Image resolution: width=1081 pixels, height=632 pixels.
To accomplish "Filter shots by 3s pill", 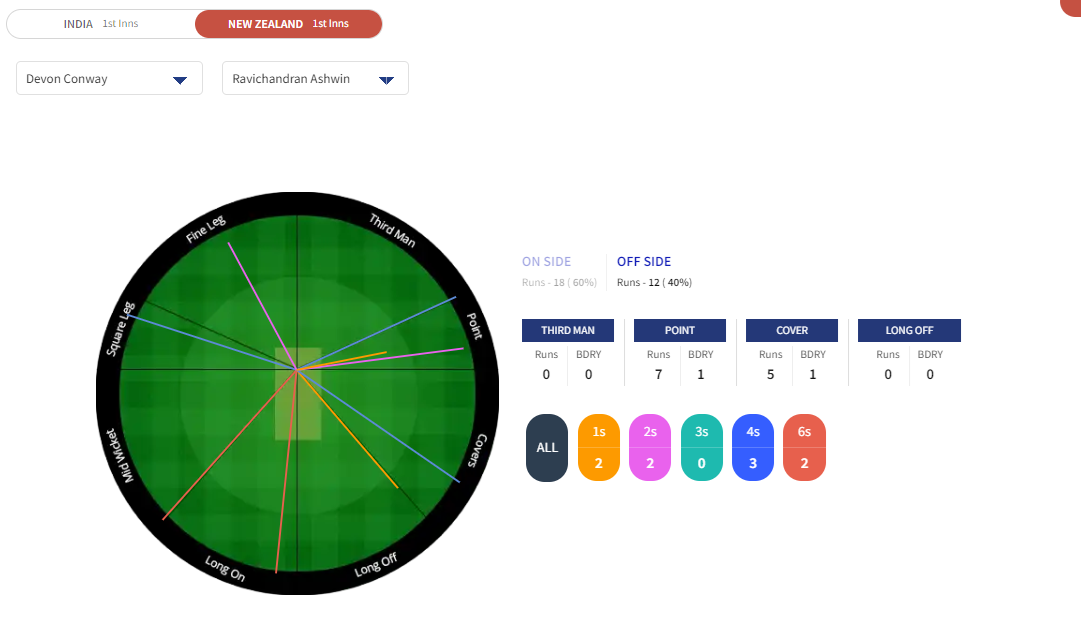I will point(702,448).
